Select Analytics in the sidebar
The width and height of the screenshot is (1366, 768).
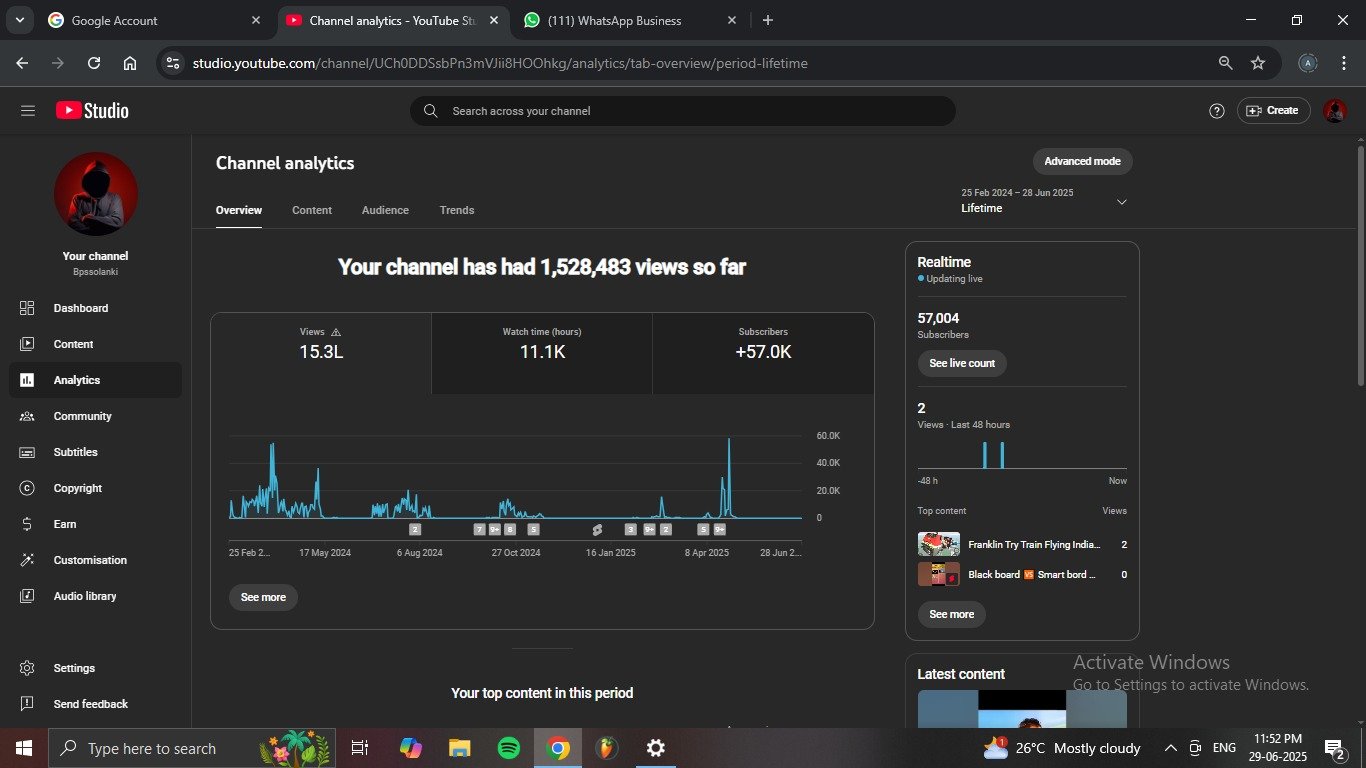[96, 380]
